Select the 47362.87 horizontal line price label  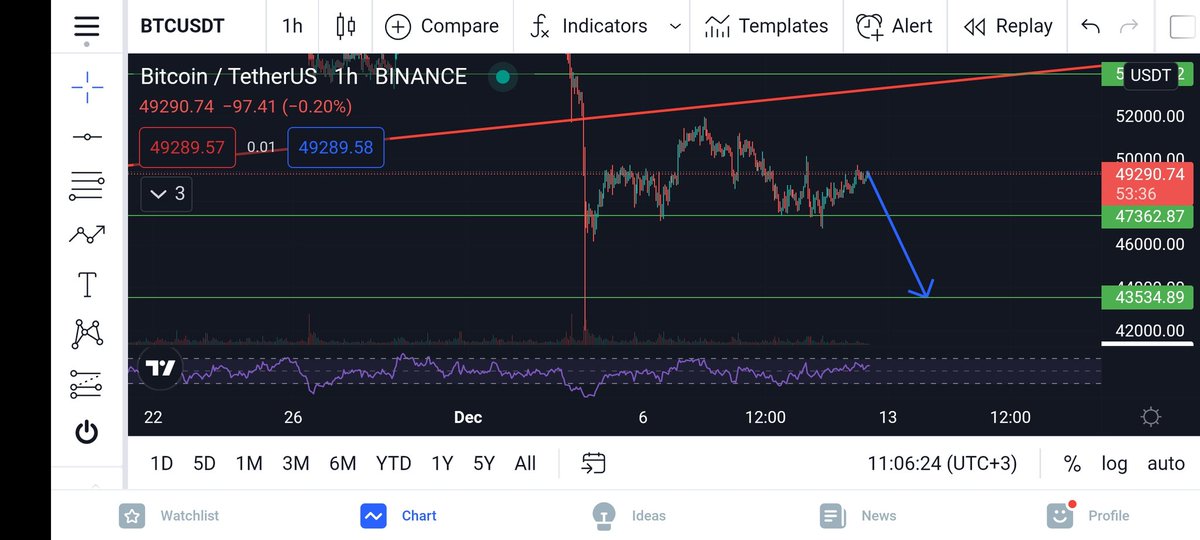(1147, 215)
